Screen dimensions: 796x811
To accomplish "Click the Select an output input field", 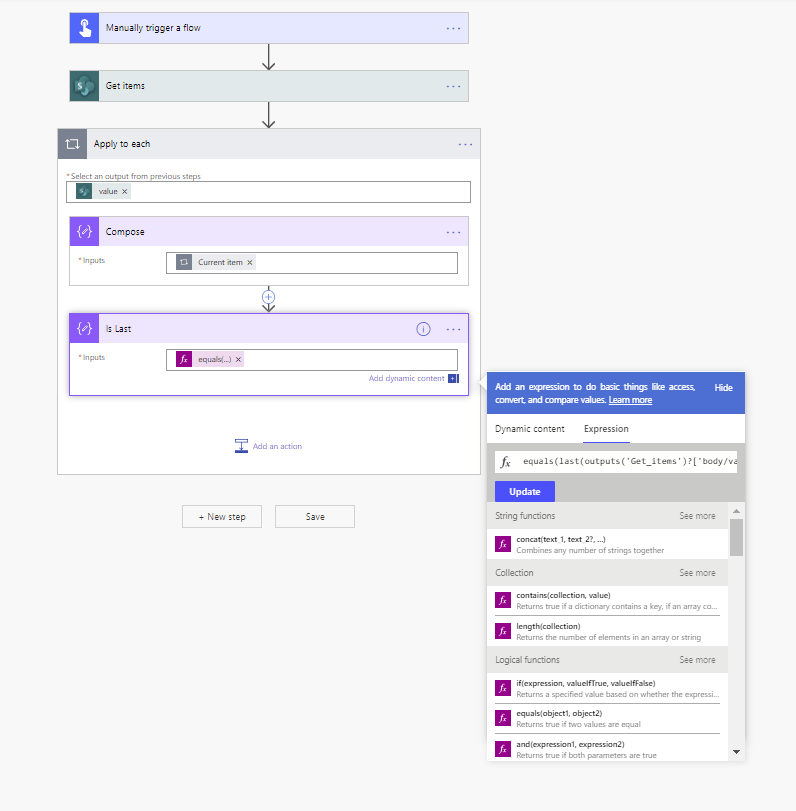I will [268, 192].
